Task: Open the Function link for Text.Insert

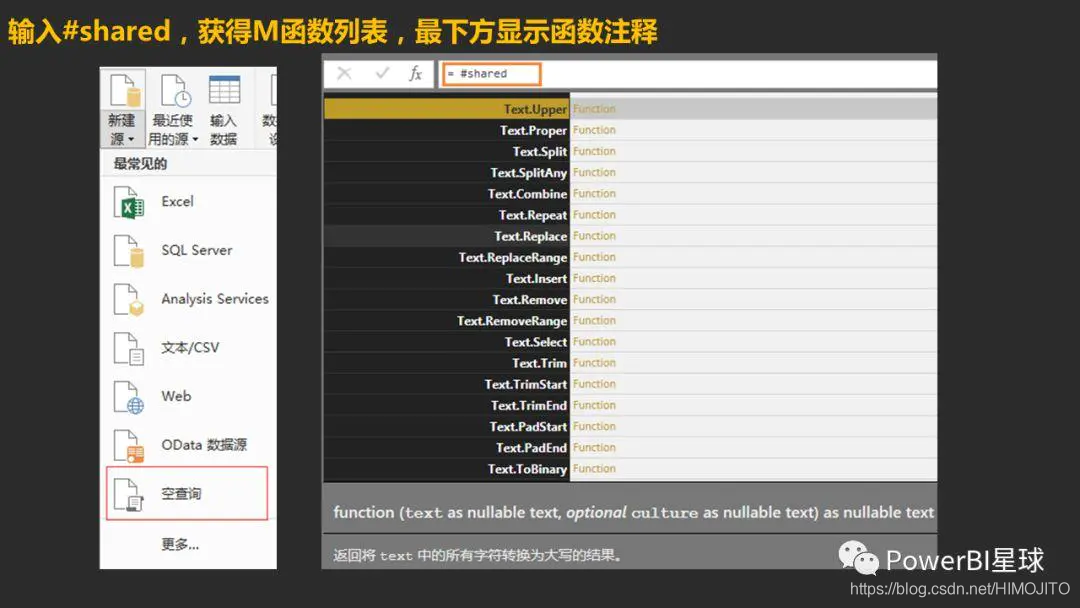Action: (594, 278)
